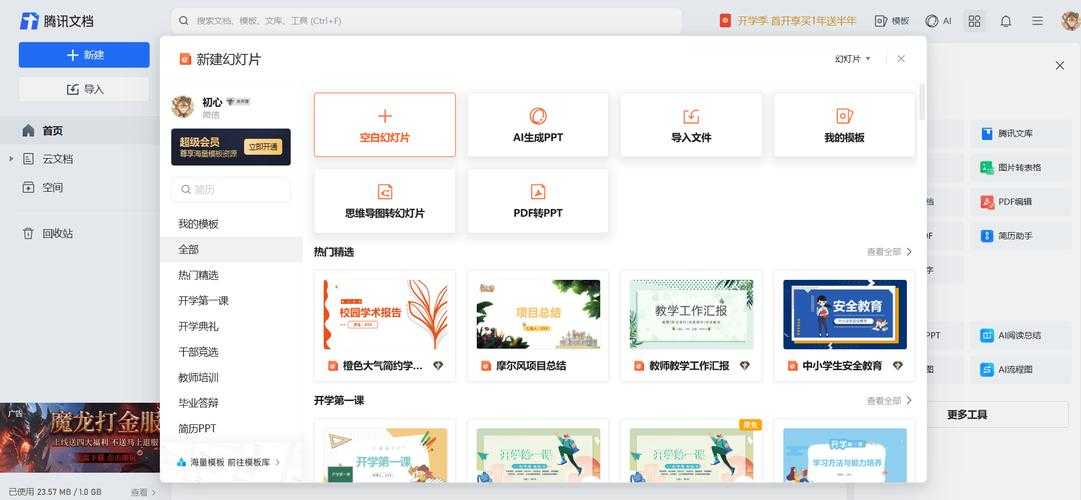Expand the 云文档 tree arrow
This screenshot has width=1081, height=500.
pyautogui.click(x=11, y=159)
